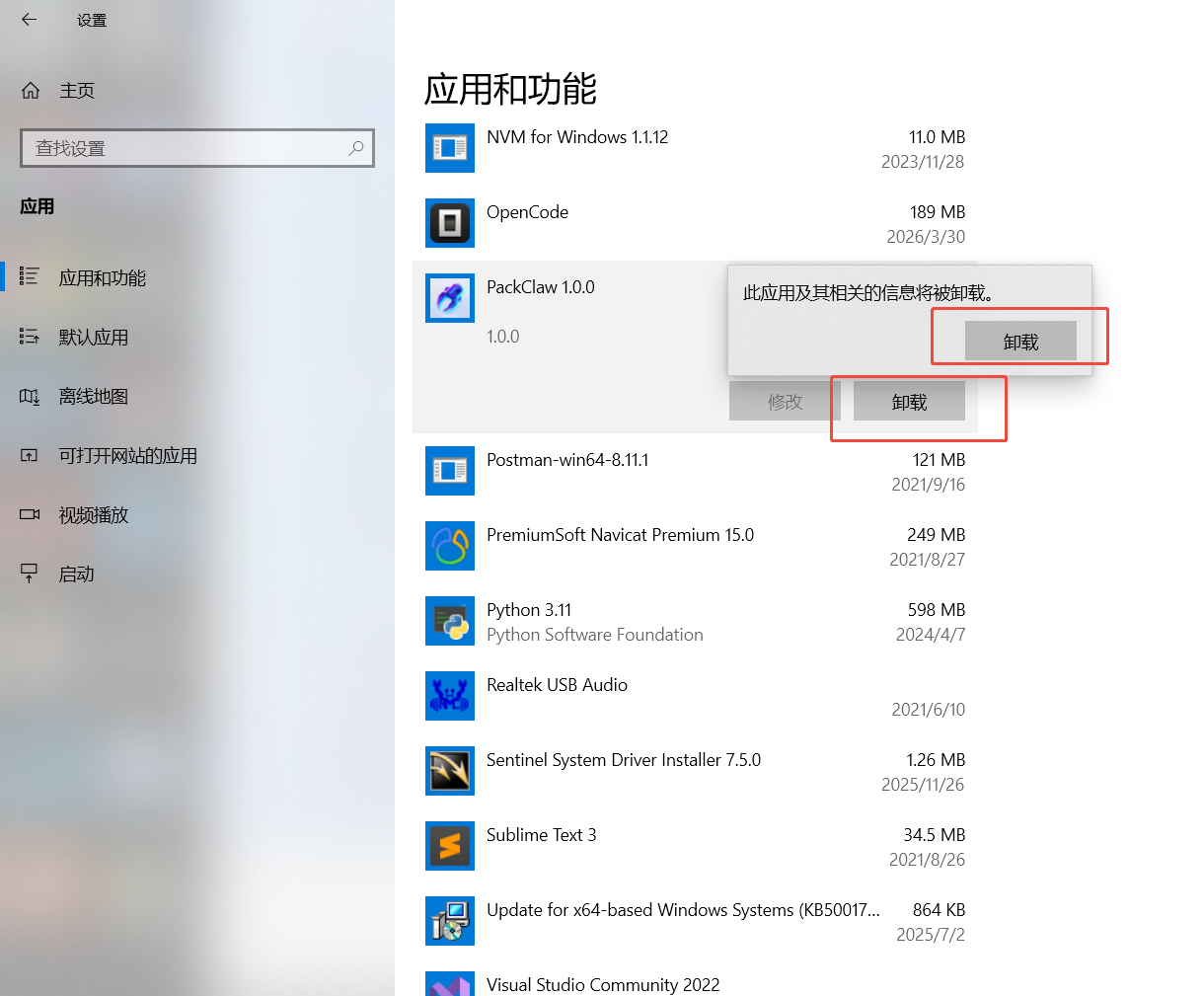Screen dimensions: 1204x996
Task: Open 默认应用 settings page
Action: (x=94, y=338)
